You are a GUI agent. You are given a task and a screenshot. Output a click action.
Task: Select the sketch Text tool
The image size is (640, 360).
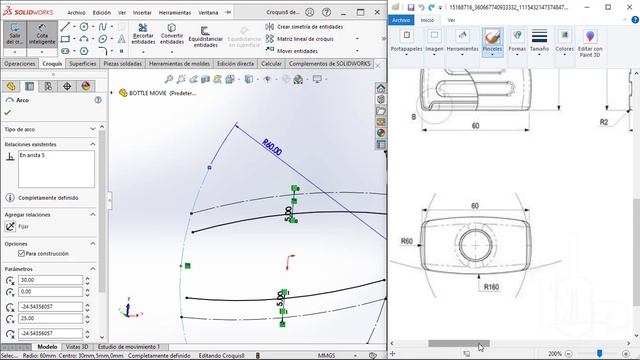pos(122,39)
